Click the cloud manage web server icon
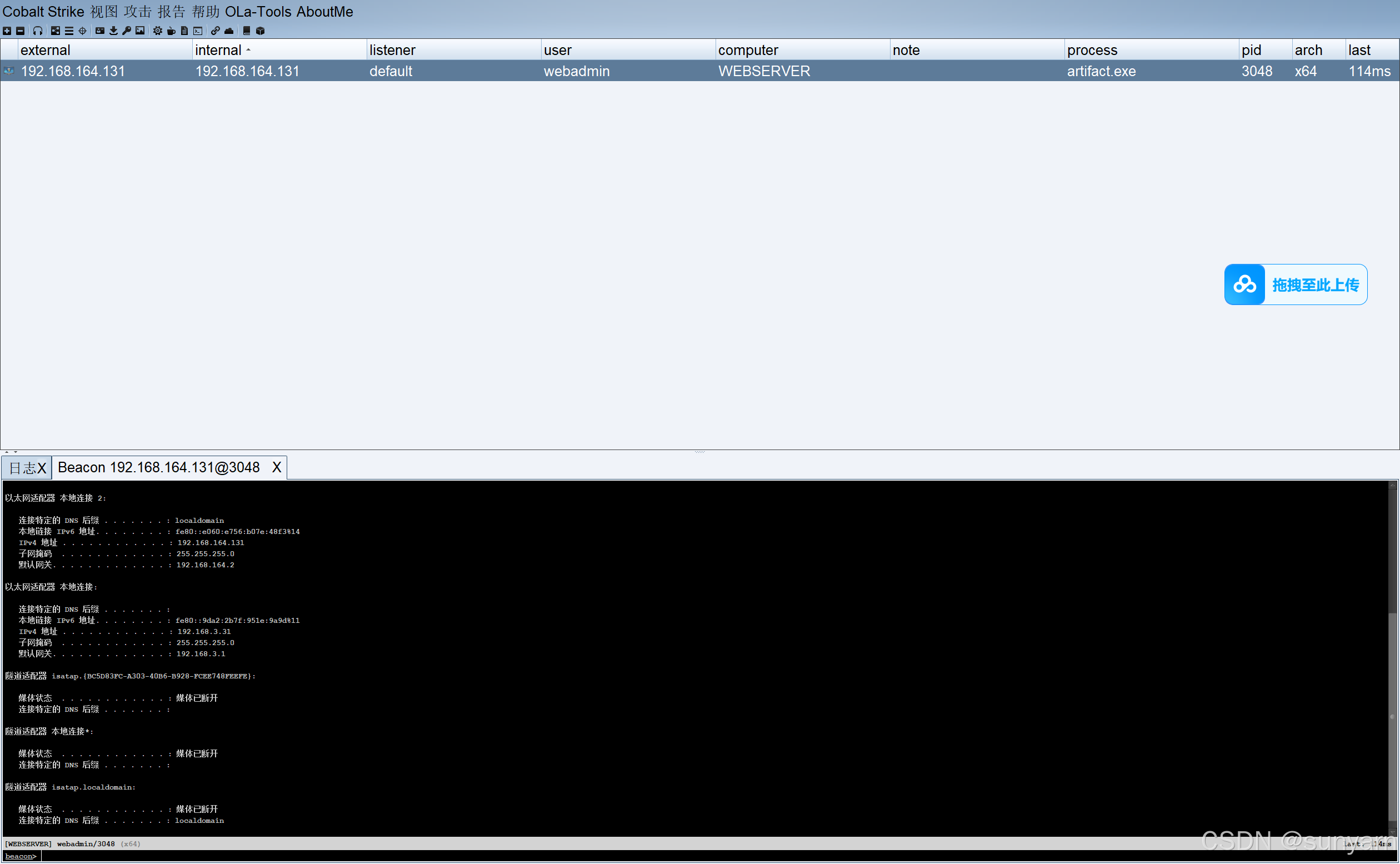1400x864 pixels. (229, 31)
